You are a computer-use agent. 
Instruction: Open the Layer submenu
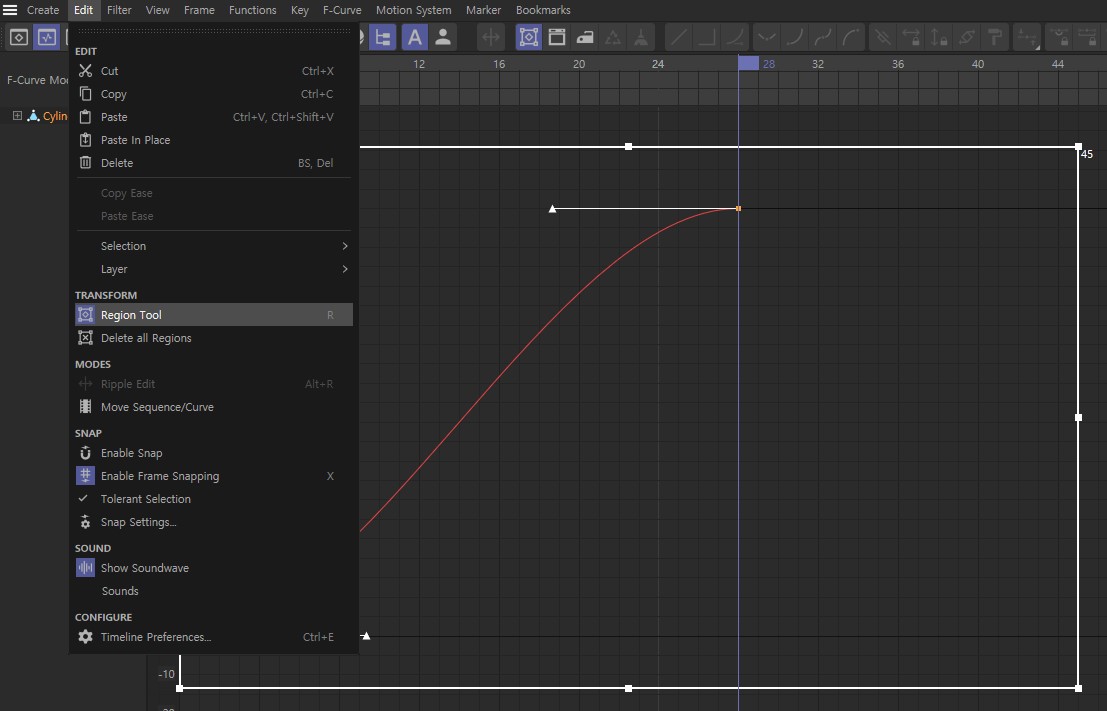point(214,269)
